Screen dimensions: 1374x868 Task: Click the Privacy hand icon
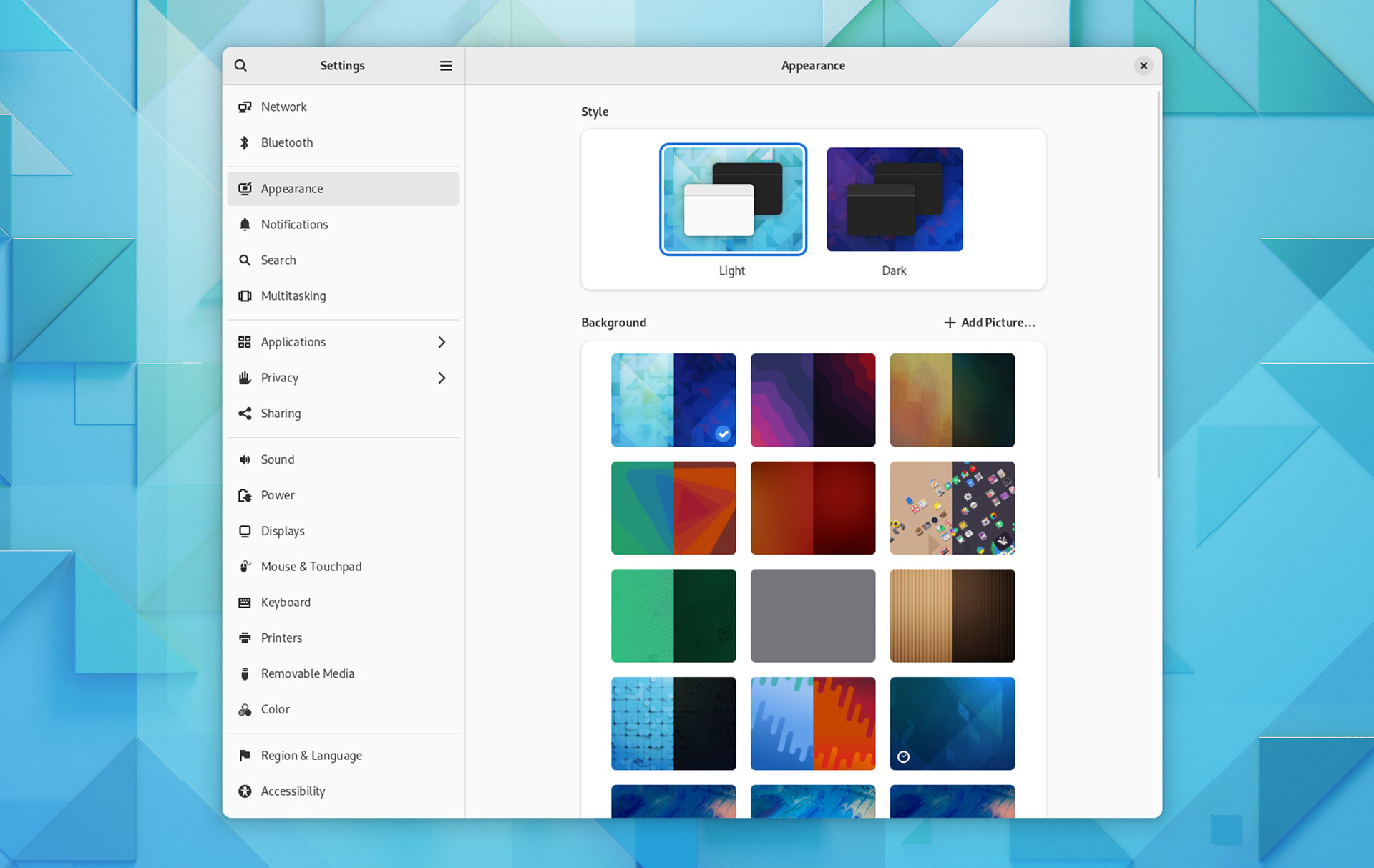245,378
